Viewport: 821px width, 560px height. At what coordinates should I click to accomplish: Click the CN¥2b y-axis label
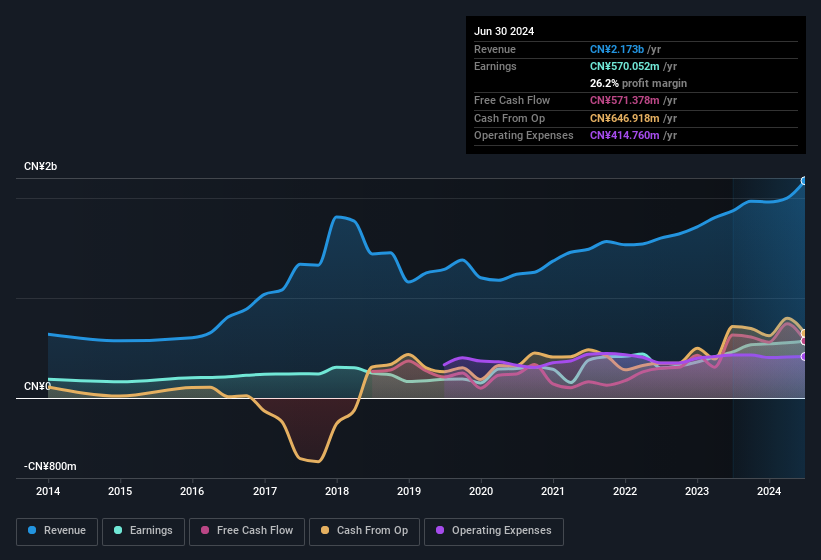tap(40, 166)
